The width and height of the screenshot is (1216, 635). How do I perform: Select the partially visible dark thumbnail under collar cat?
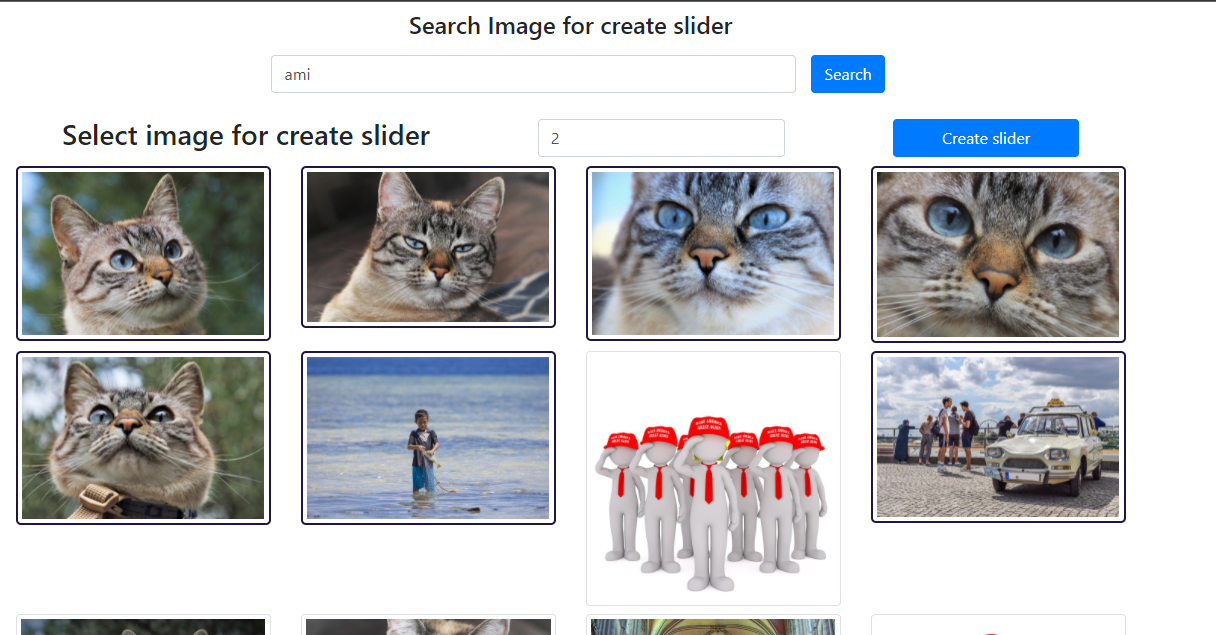[143, 625]
